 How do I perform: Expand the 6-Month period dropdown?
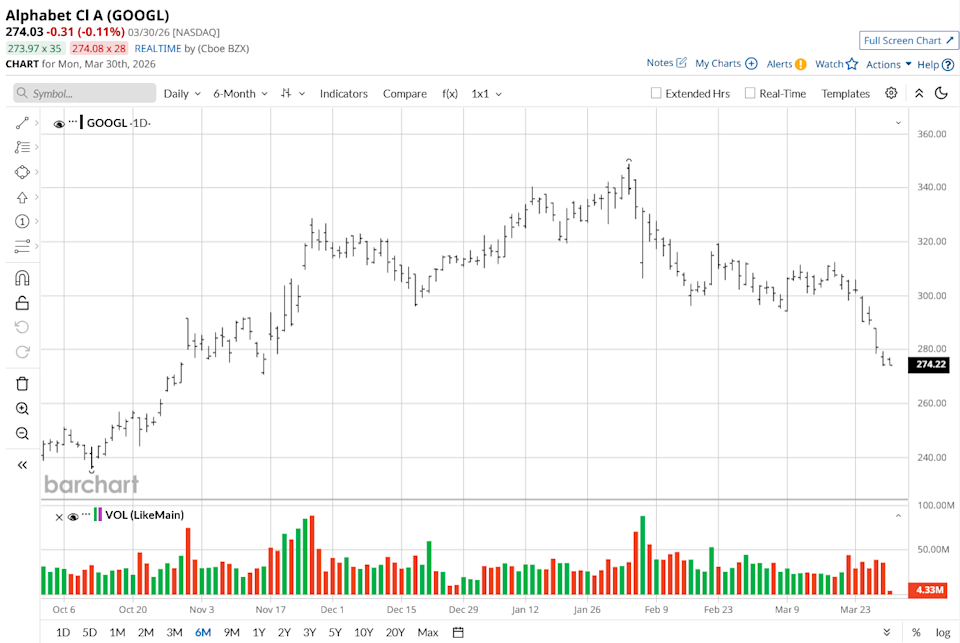[240, 93]
